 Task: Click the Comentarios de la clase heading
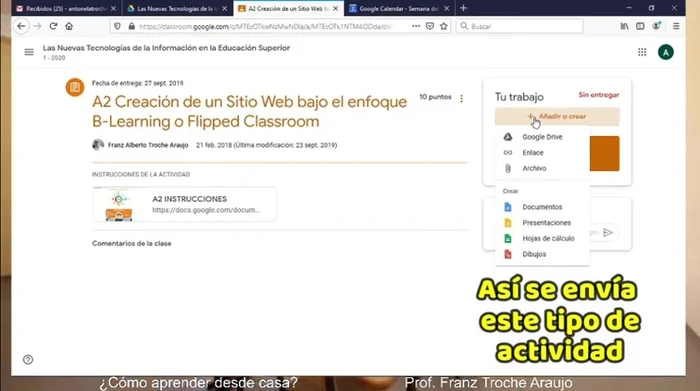point(132,243)
